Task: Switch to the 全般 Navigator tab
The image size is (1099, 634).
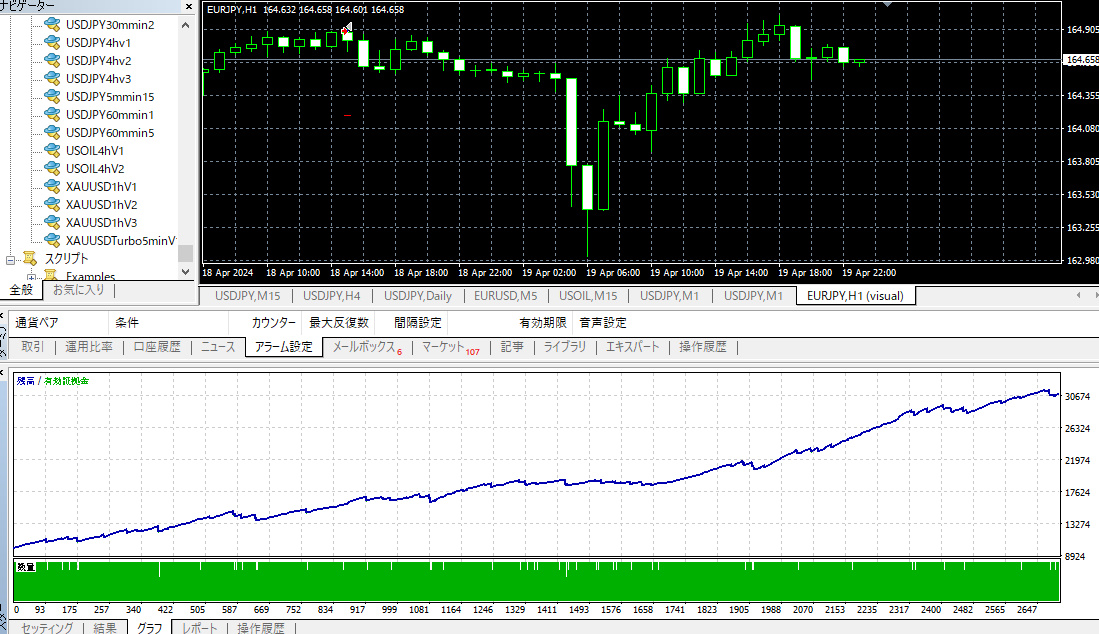Action: click(x=21, y=289)
